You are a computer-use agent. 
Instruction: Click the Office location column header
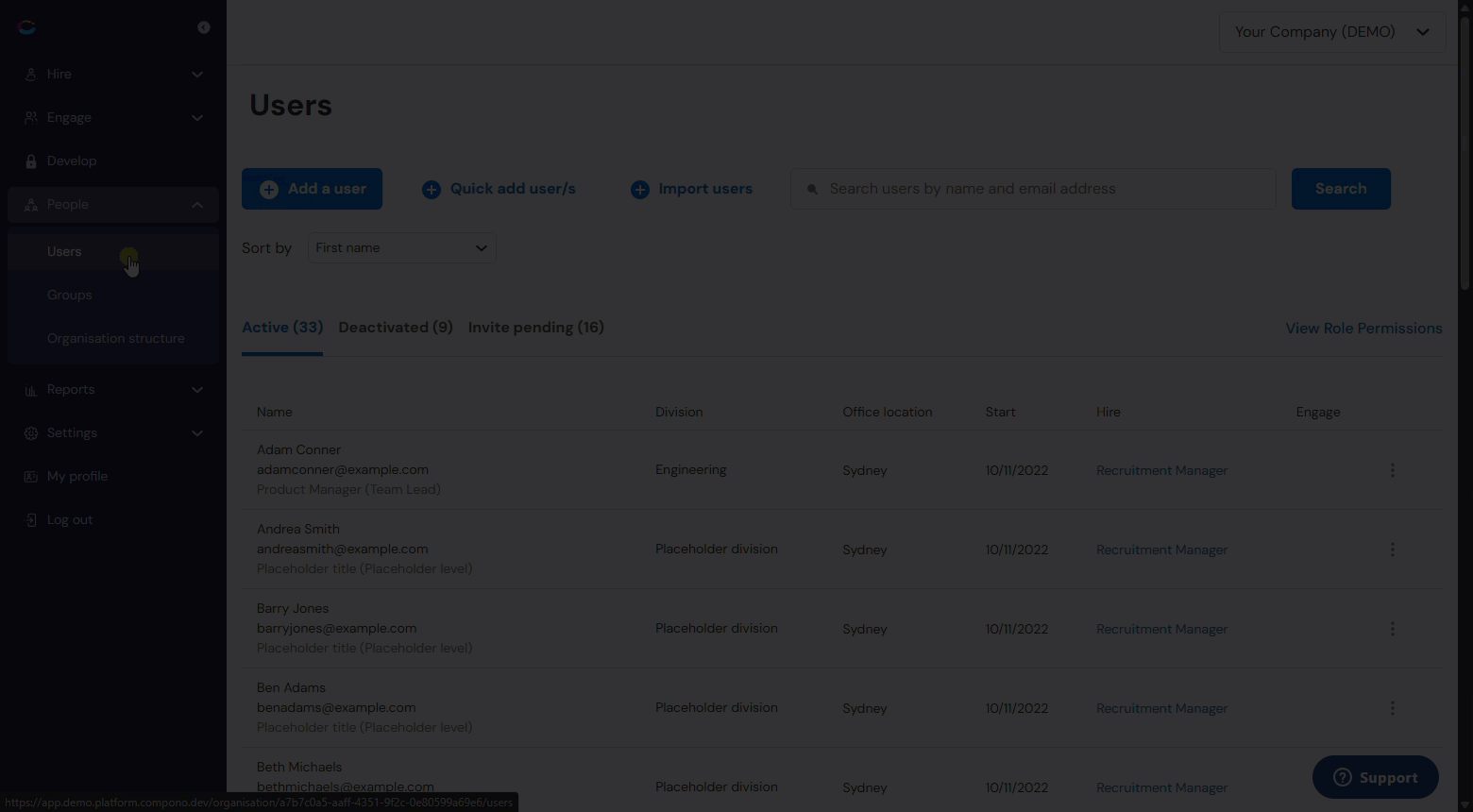coord(888,412)
